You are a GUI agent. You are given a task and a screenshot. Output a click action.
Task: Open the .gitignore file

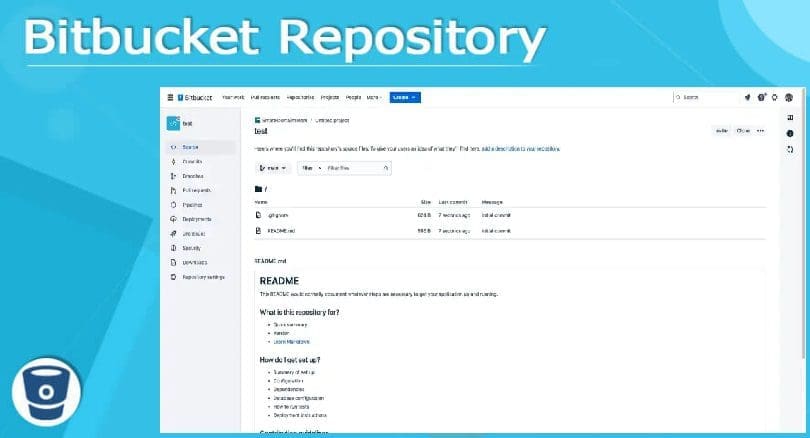pos(278,215)
